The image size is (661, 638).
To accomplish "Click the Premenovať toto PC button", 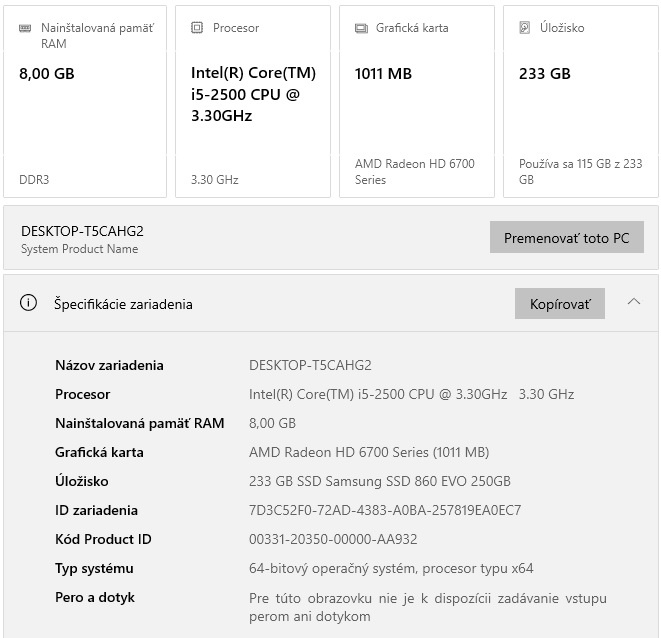I will (566, 238).
